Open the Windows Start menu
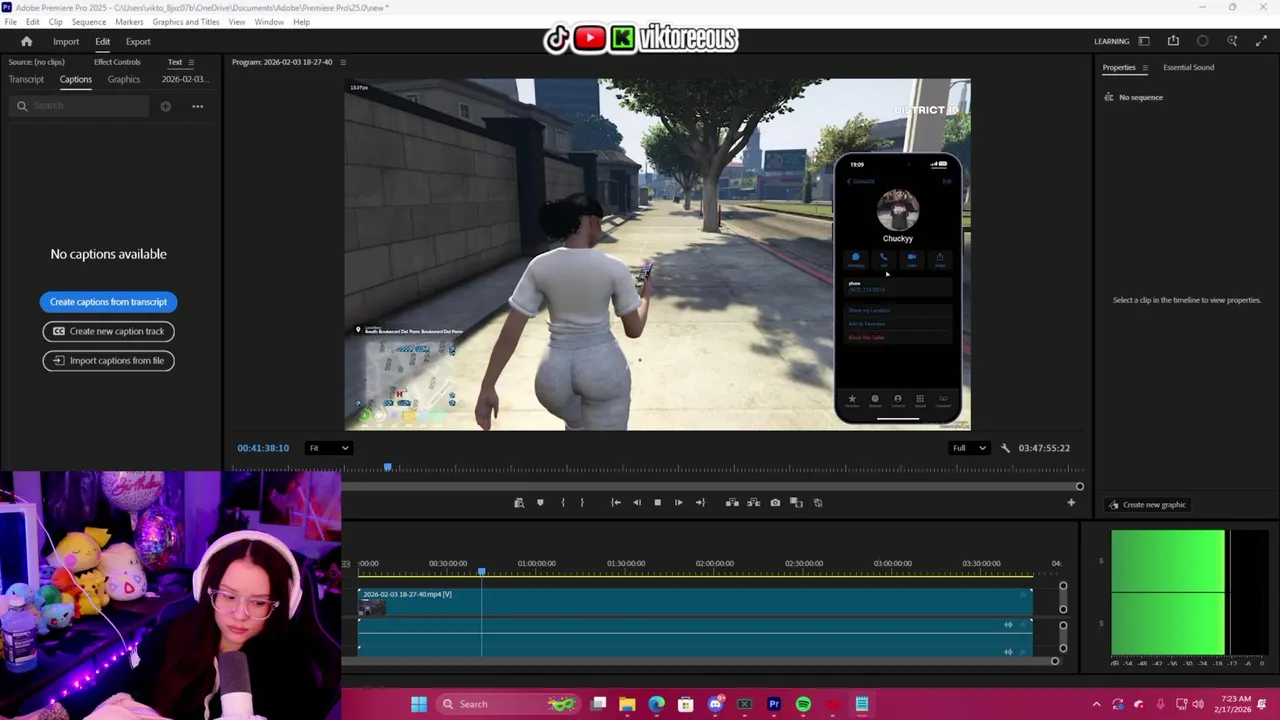1280x720 pixels. 419,704
